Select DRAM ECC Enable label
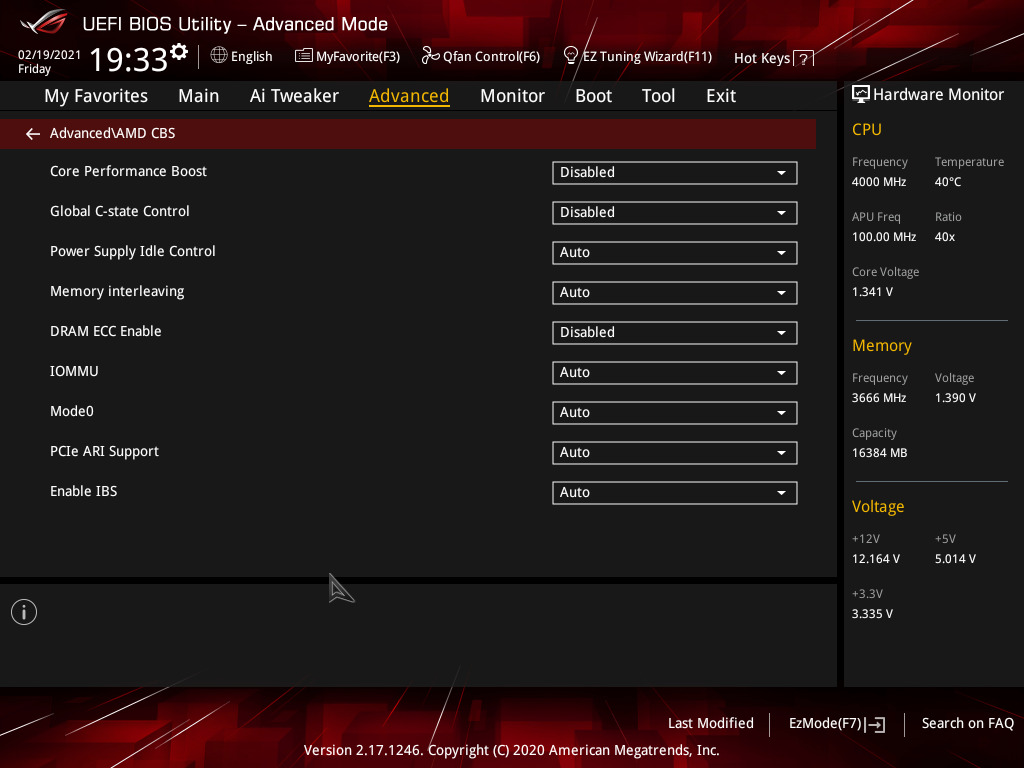The height and width of the screenshot is (768, 1024). (106, 331)
